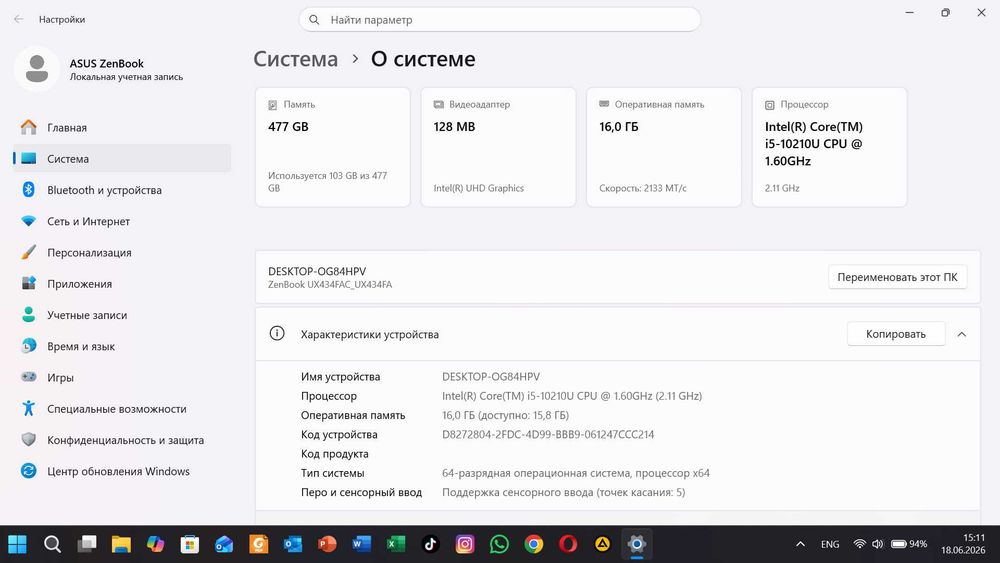Viewport: 1000px width, 563px height.
Task: Click the Windows Update sync icon
Action: pyautogui.click(x=29, y=471)
